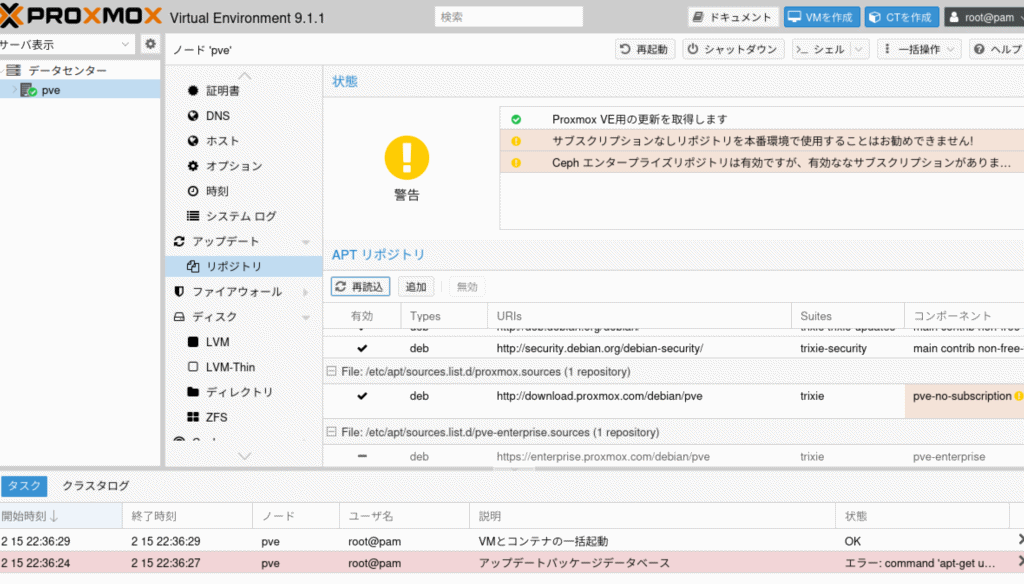
Task: Open the 証明書 (Certificates) menu item
Action: pyautogui.click(x=222, y=90)
